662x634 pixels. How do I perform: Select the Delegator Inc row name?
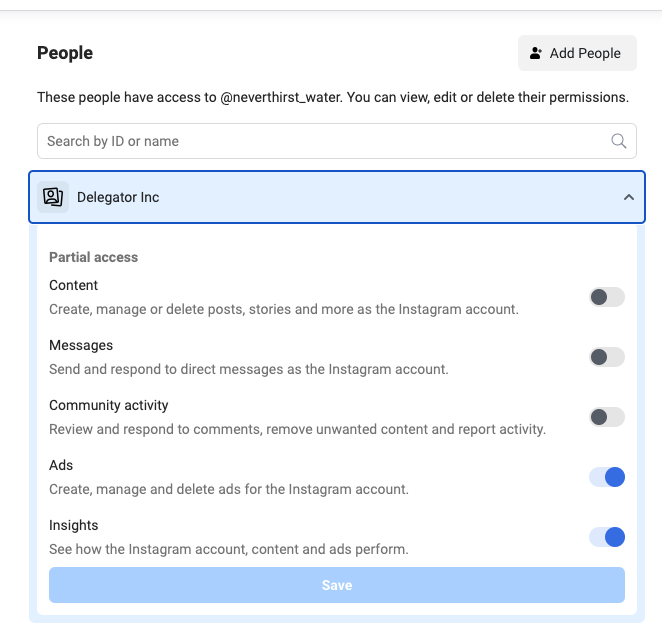coord(118,197)
